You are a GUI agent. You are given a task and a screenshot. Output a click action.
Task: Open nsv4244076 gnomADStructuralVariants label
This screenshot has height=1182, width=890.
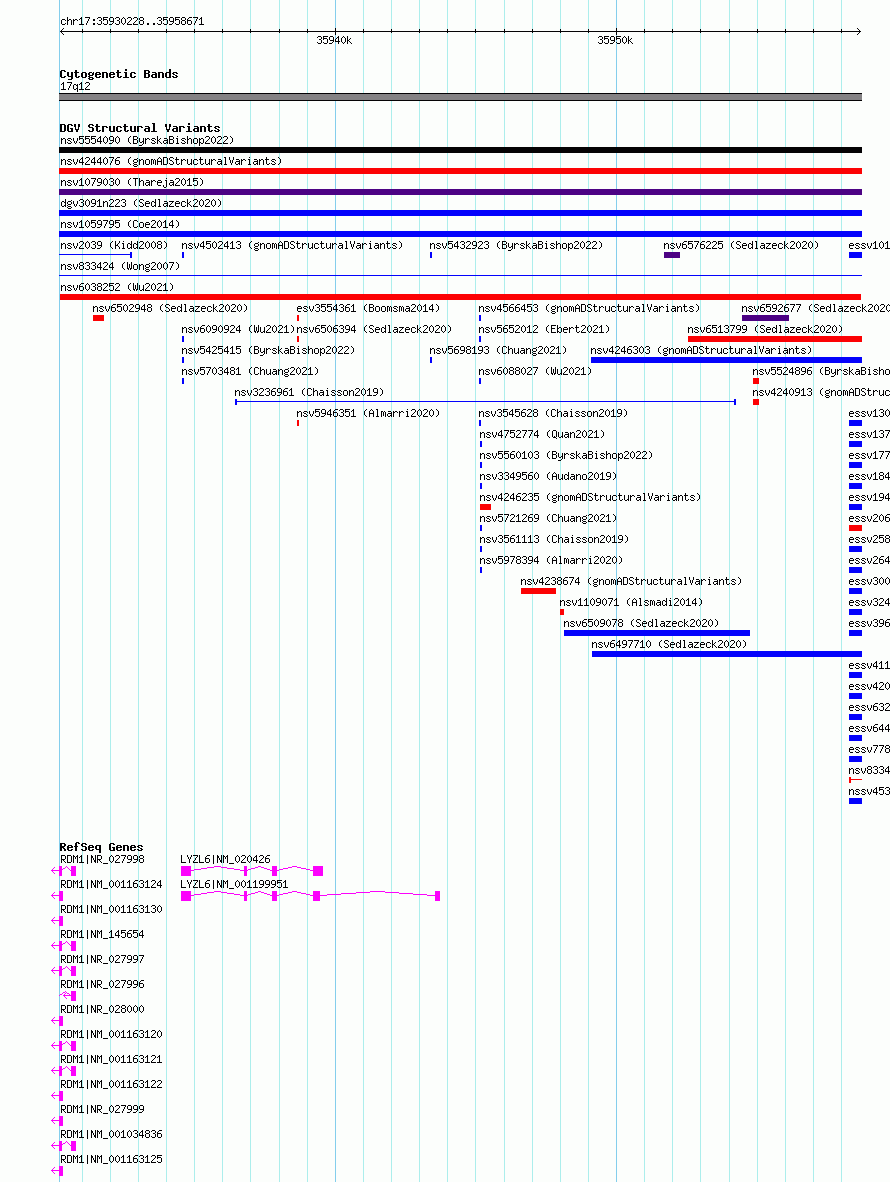click(x=171, y=161)
